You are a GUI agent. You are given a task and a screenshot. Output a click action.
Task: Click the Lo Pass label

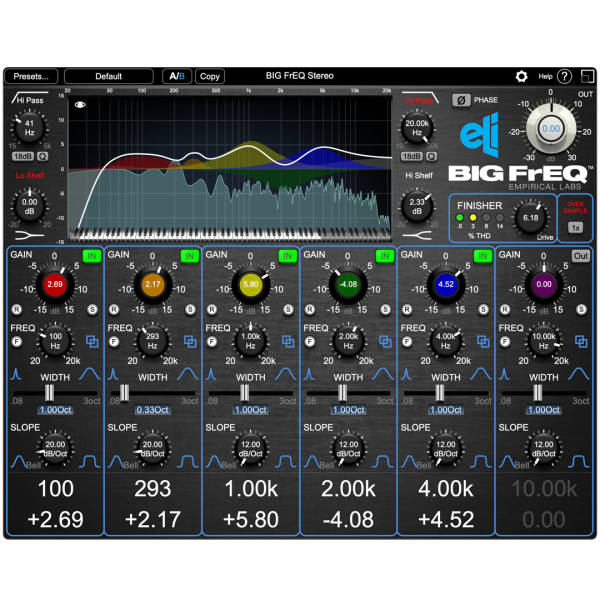click(x=419, y=101)
